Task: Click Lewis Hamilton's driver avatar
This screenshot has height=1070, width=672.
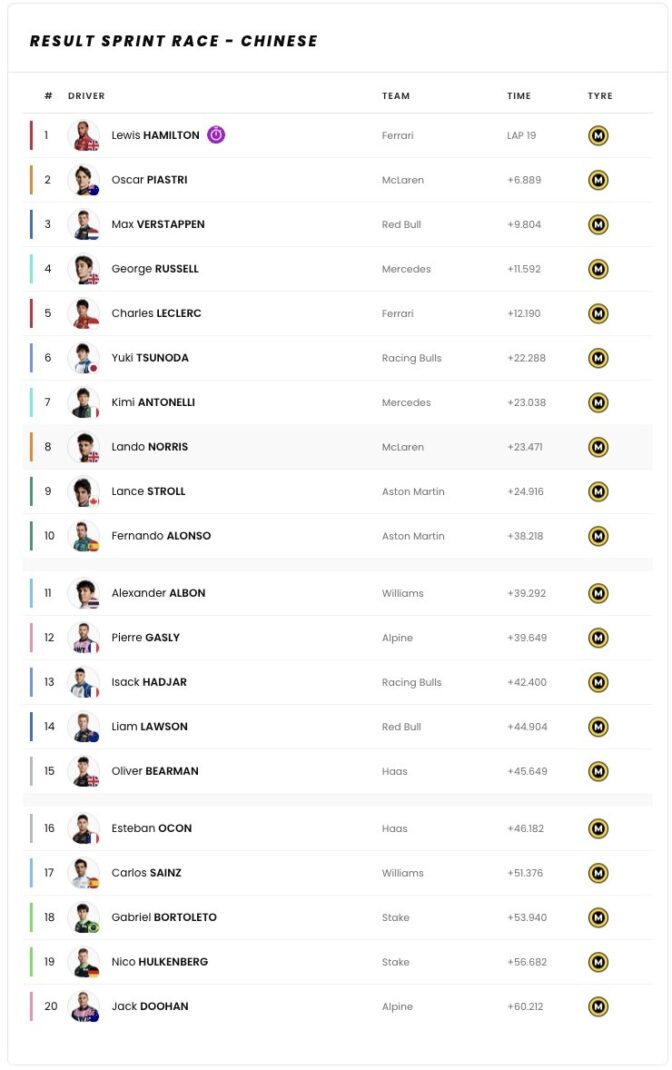Action: coord(84,135)
